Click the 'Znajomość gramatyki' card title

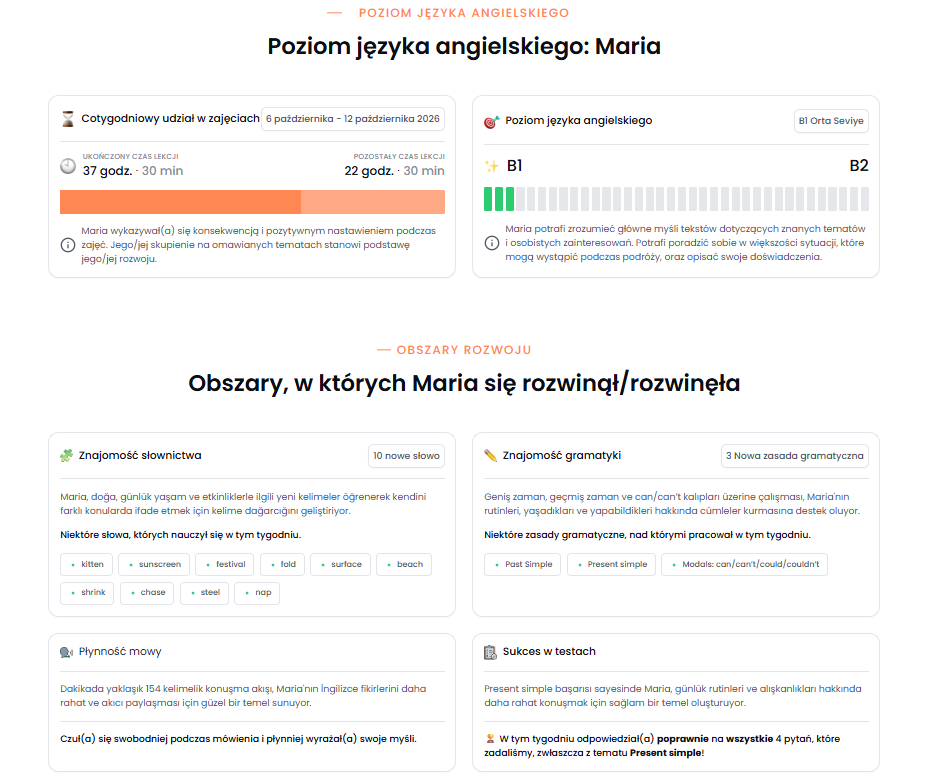[562, 455]
